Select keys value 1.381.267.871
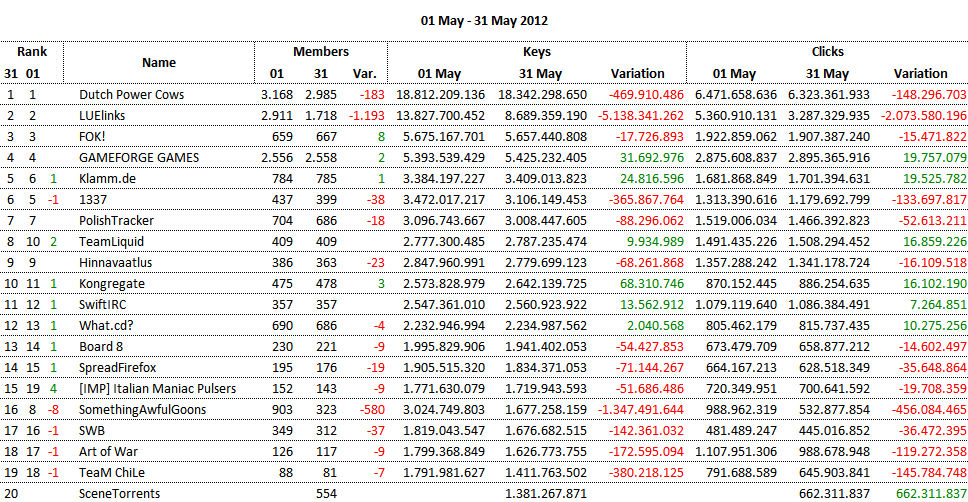 click(546, 493)
